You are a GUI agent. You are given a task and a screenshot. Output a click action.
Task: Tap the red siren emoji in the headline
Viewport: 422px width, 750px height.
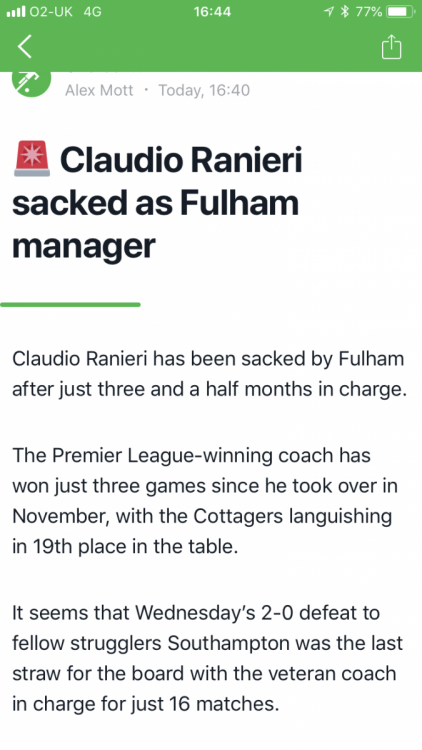click(32, 158)
